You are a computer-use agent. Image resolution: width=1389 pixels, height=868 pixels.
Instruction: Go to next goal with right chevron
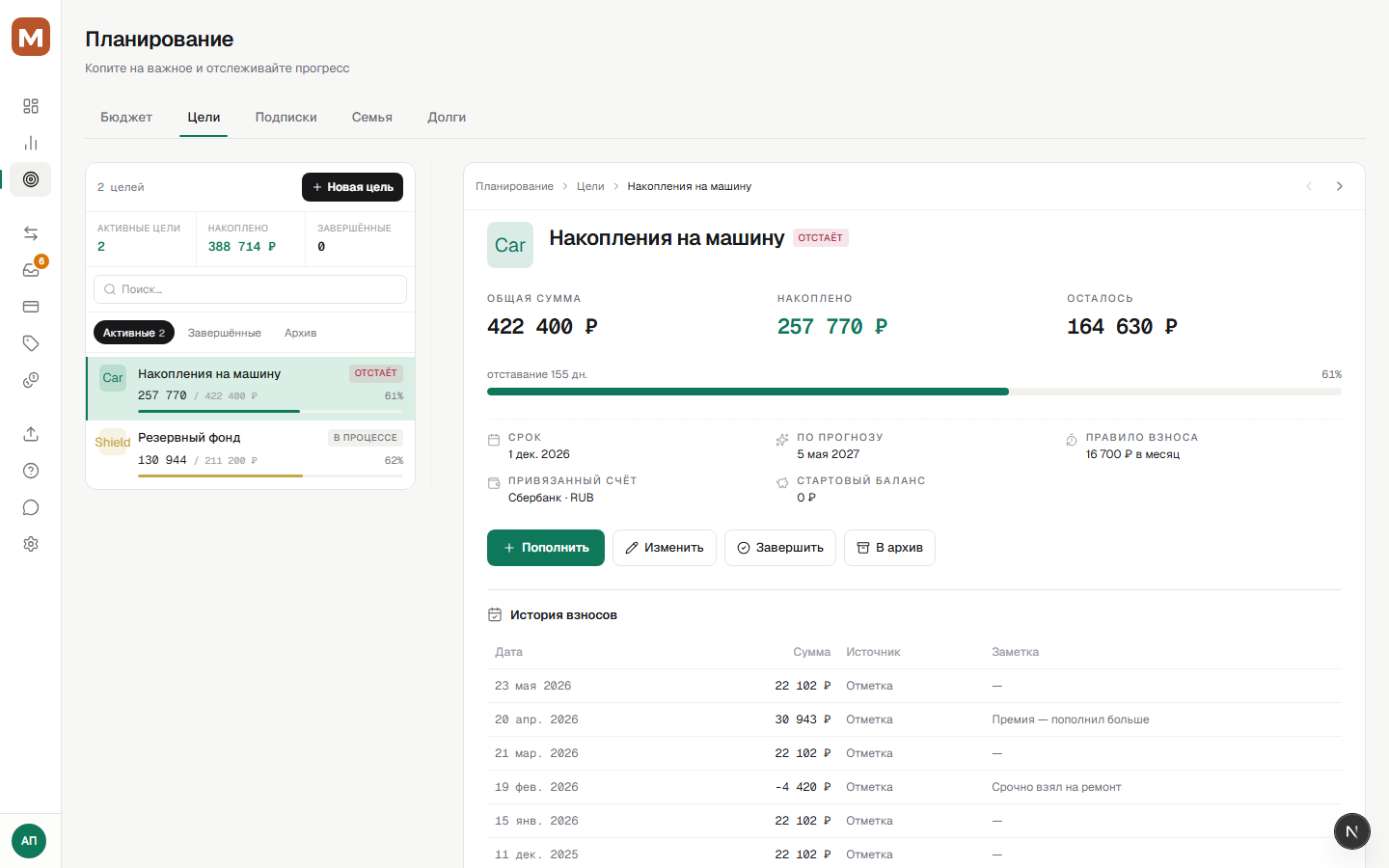click(1339, 186)
